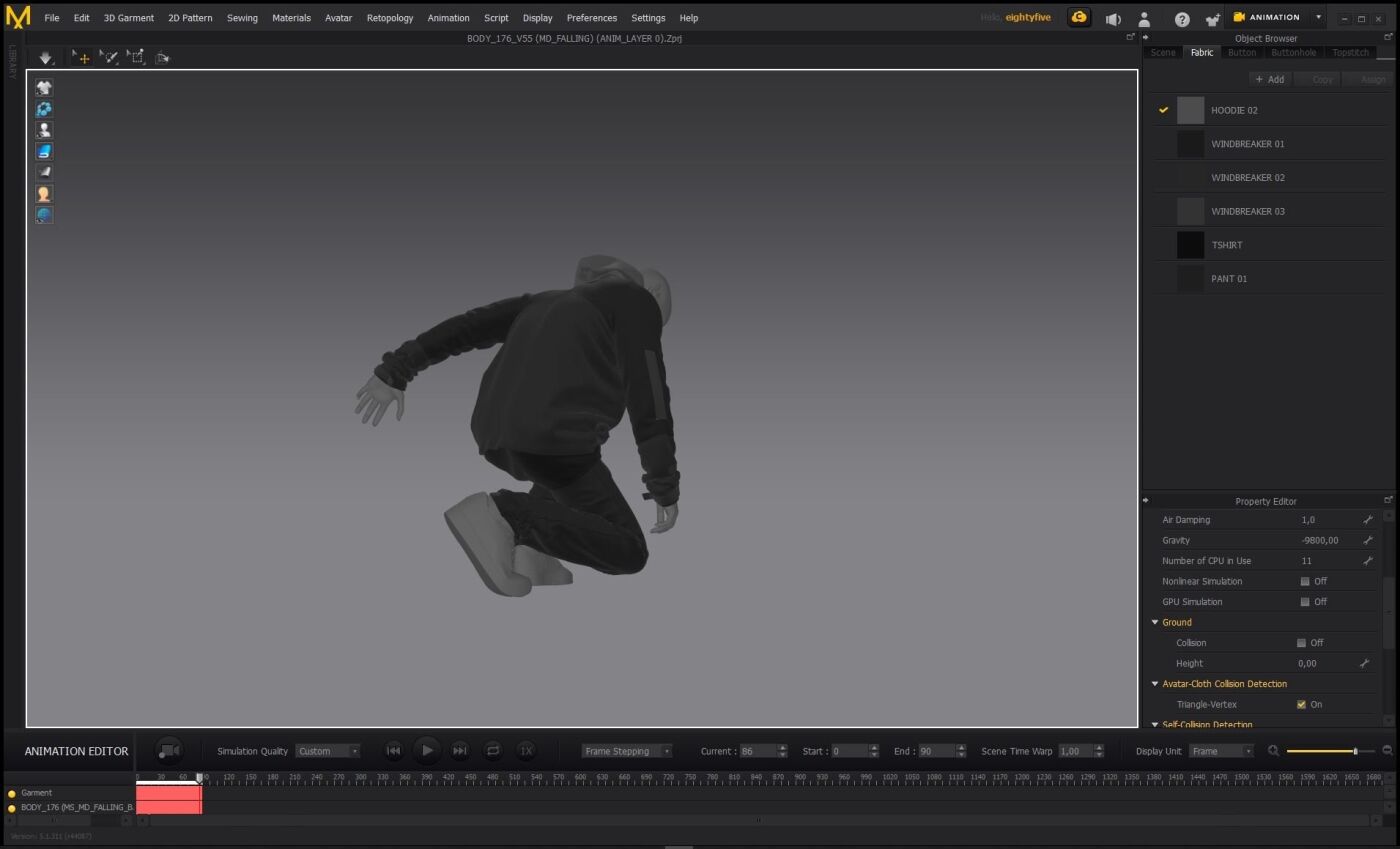Click the fabric Add button
This screenshot has height=849, width=1400.
pos(1270,79)
